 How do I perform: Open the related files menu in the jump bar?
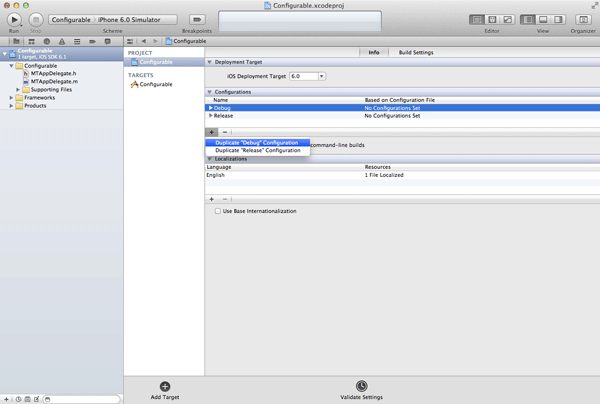click(x=130, y=41)
